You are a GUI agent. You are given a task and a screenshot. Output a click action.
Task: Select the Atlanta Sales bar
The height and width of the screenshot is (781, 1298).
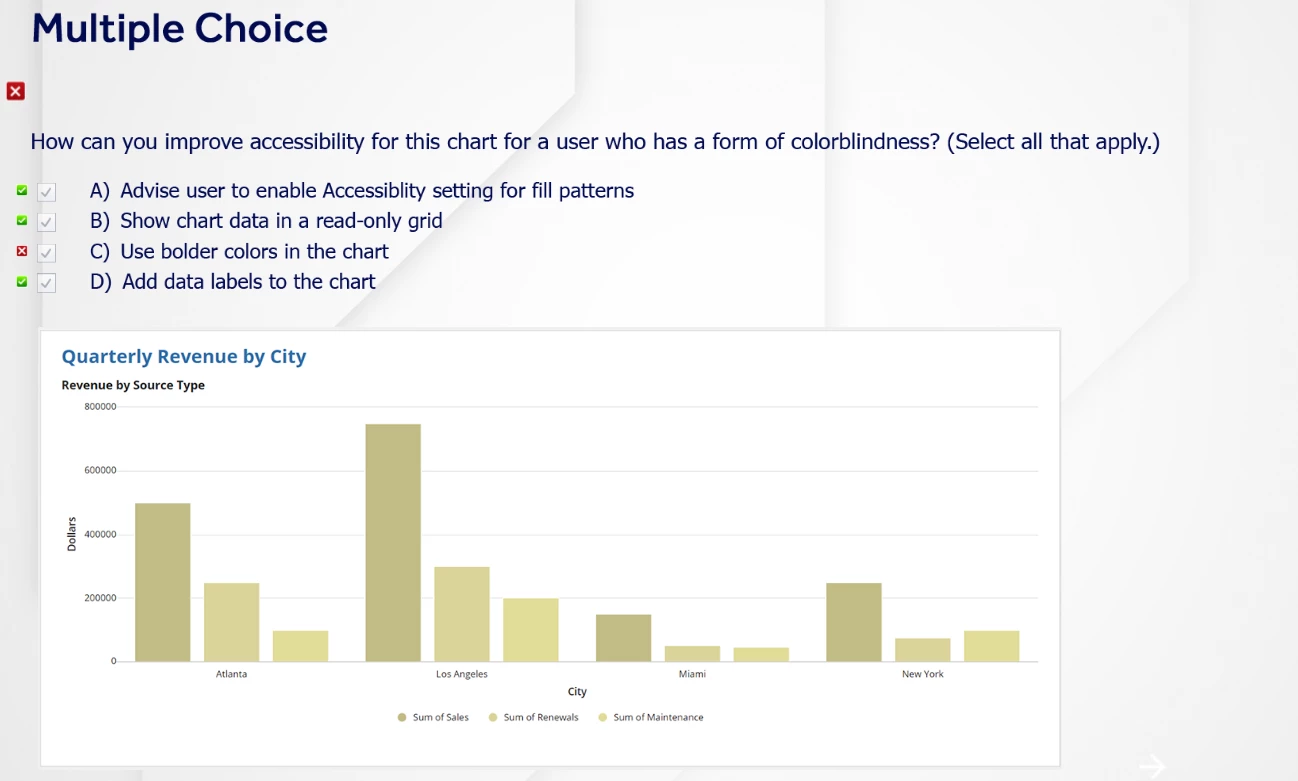(162, 582)
